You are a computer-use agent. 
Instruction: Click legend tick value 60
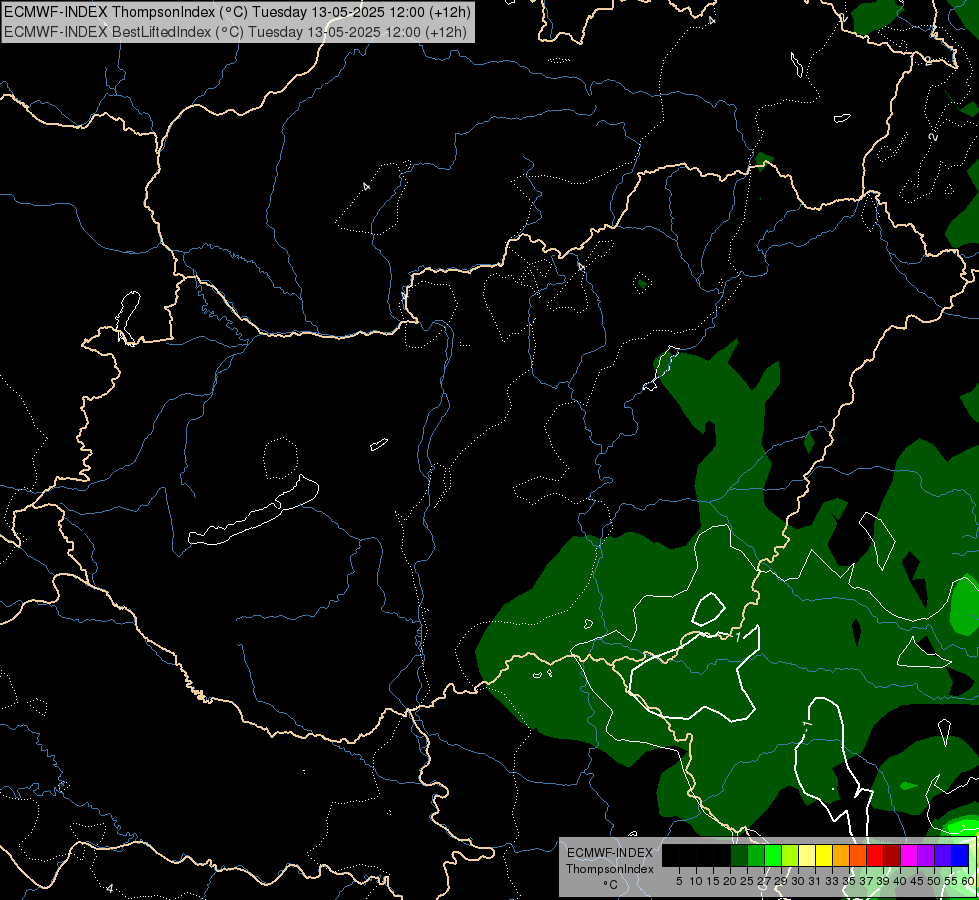click(x=968, y=881)
